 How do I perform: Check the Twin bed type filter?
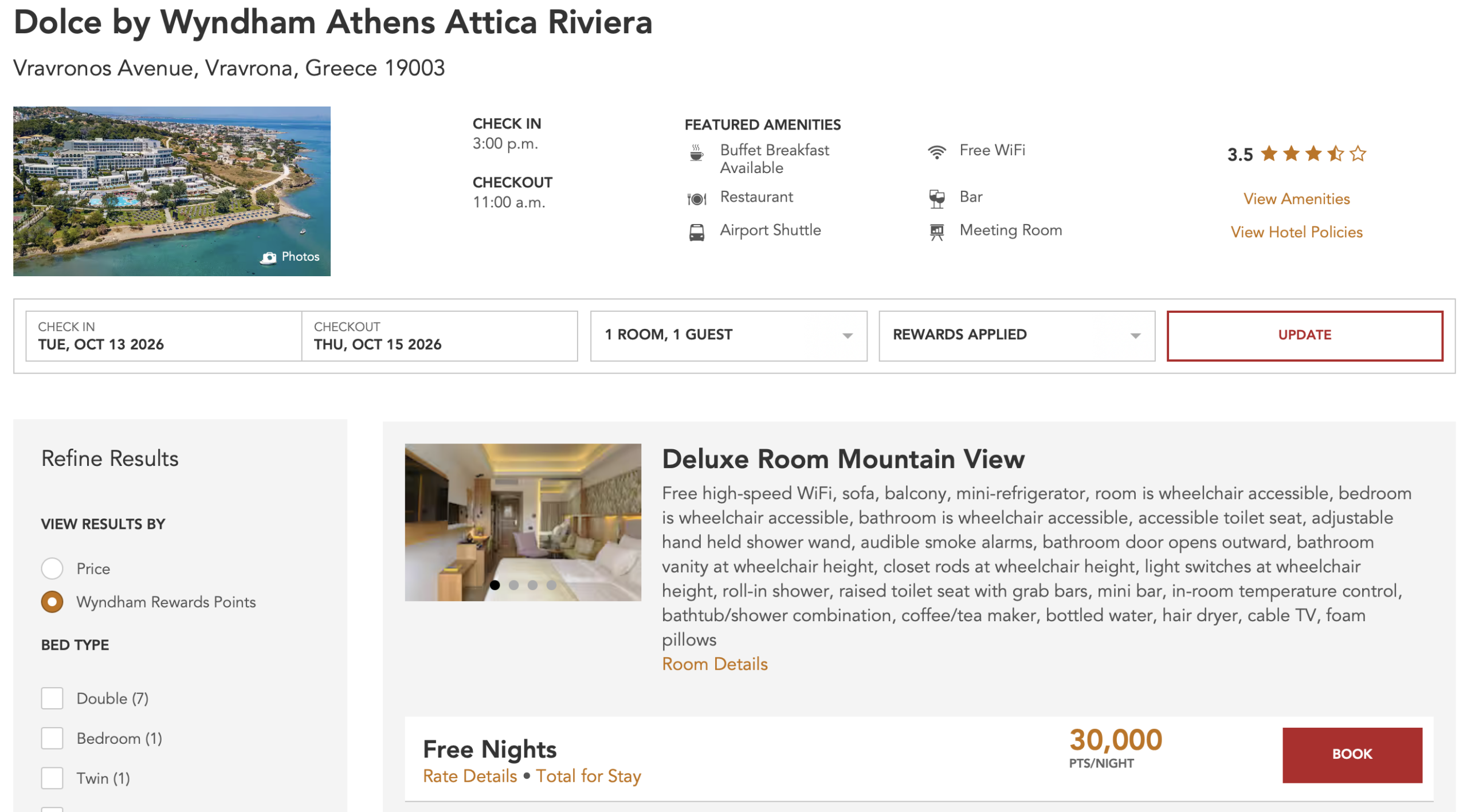53,778
